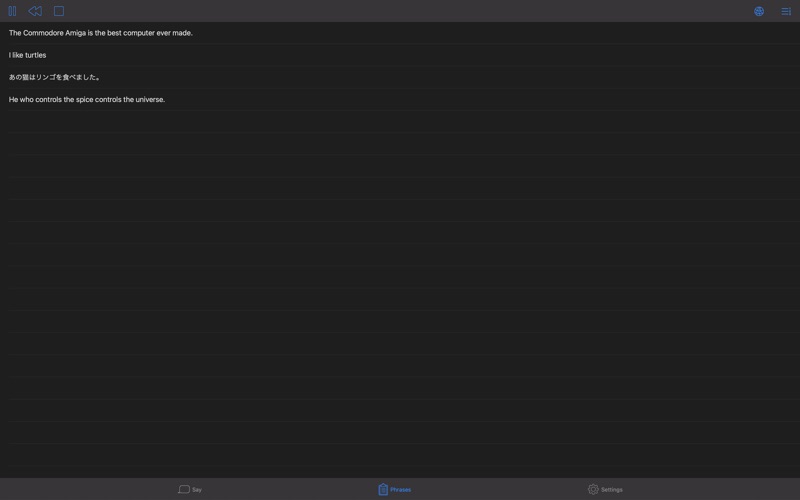This screenshot has height=500, width=800.
Task: Tap the Japanese phrase about the cat
Action: pos(400,77)
